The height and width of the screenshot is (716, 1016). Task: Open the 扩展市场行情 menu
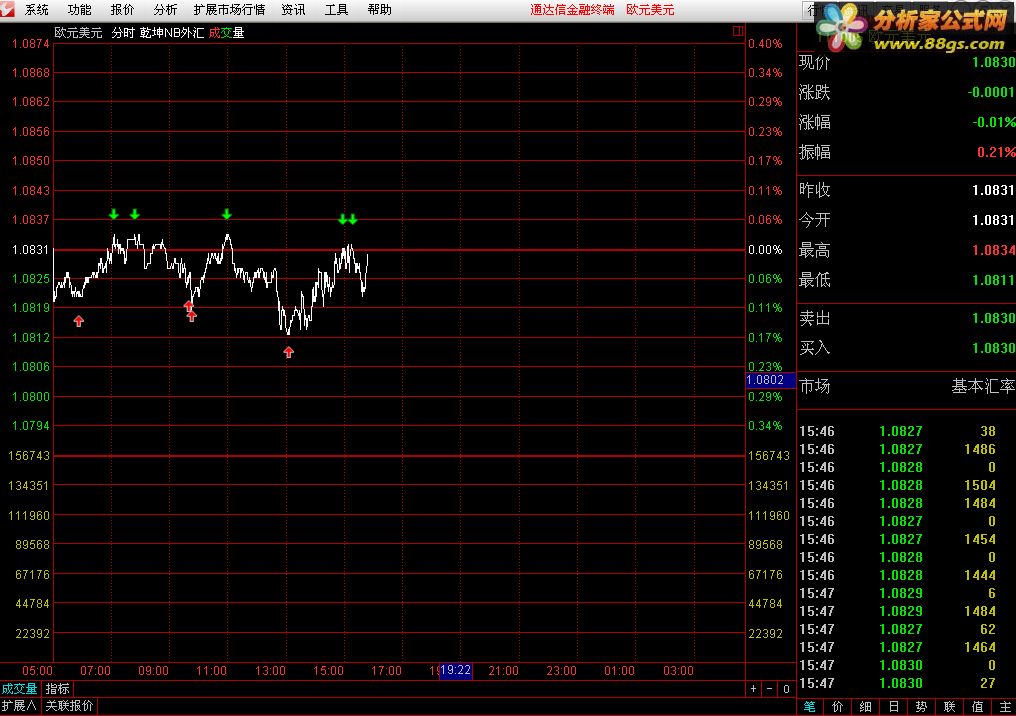229,10
